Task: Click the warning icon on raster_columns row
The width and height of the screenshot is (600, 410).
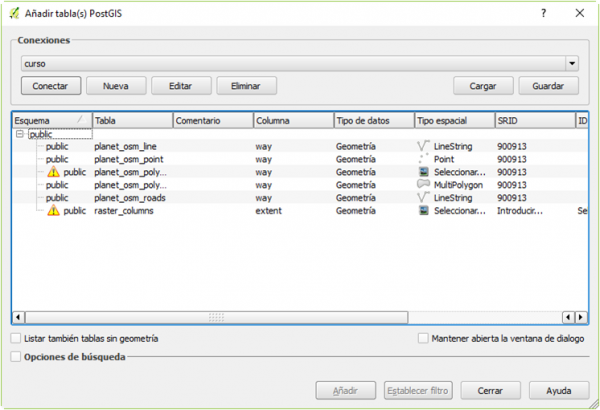Action: tap(53, 211)
